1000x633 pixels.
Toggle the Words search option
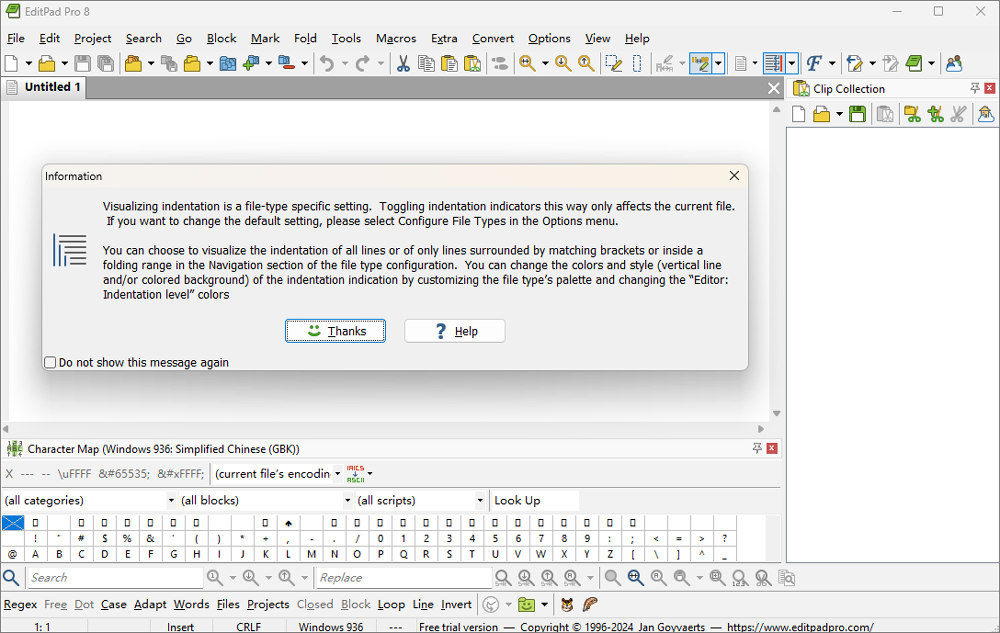pos(191,604)
